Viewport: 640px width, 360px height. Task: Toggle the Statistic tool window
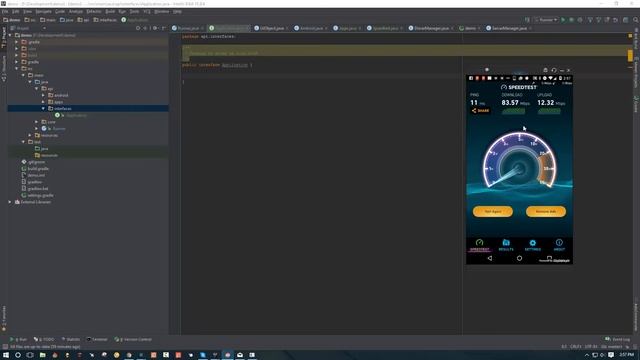[x=71, y=339]
